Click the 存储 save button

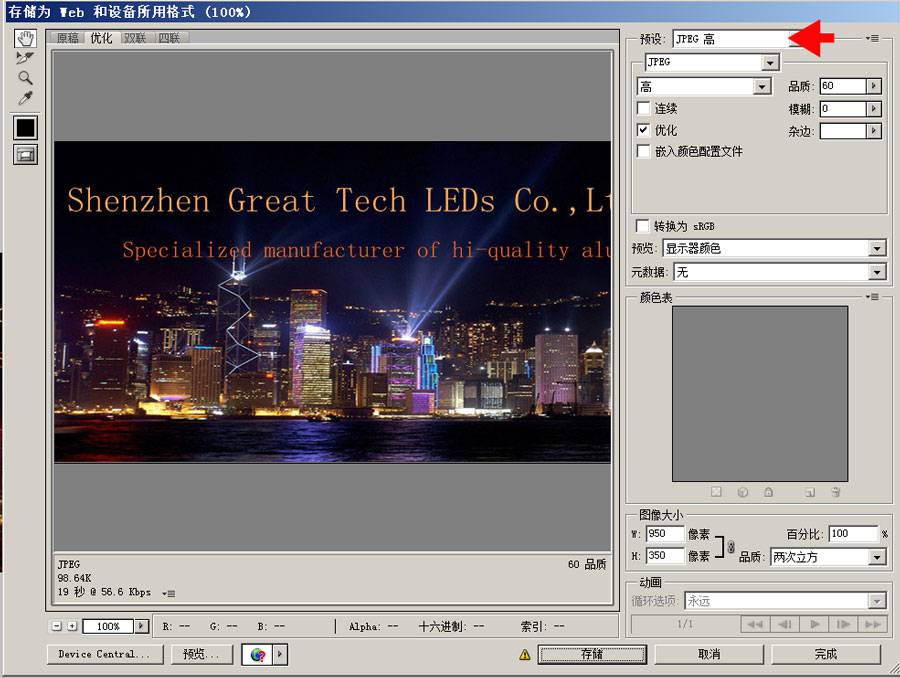(592, 654)
